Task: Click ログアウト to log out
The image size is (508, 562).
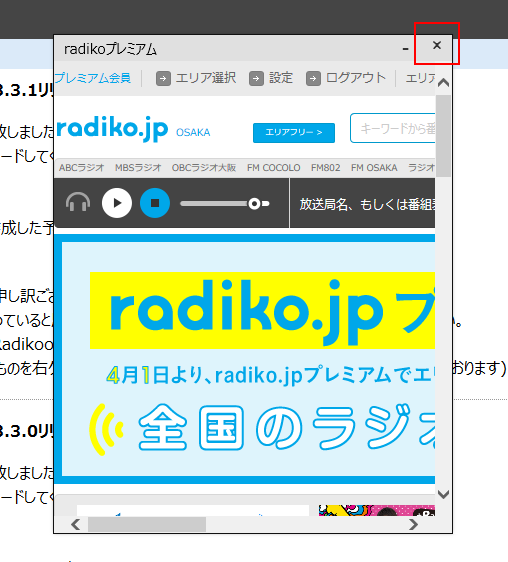Action: (x=356, y=78)
